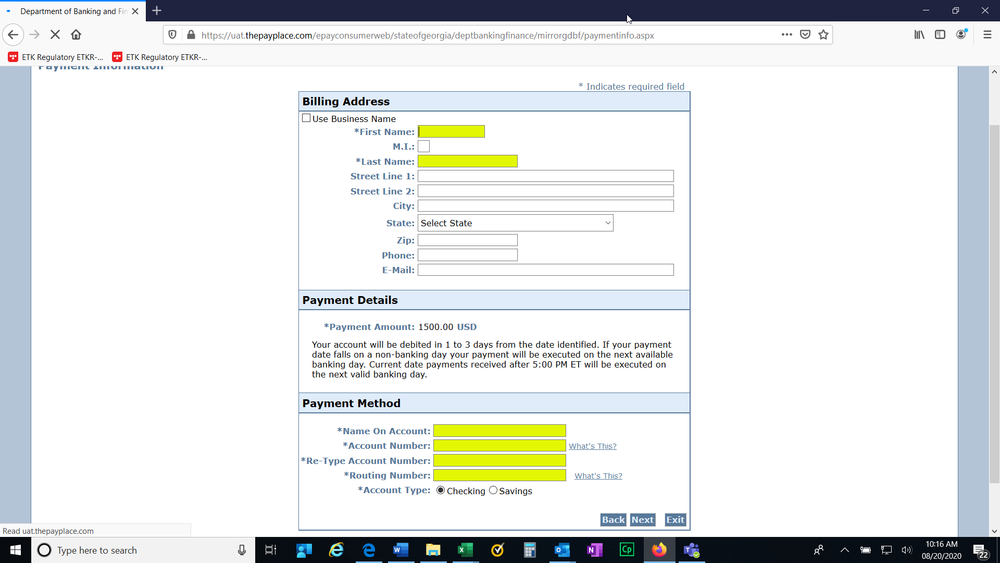
Task: Click the Save to Pocket icon
Action: coord(805,34)
